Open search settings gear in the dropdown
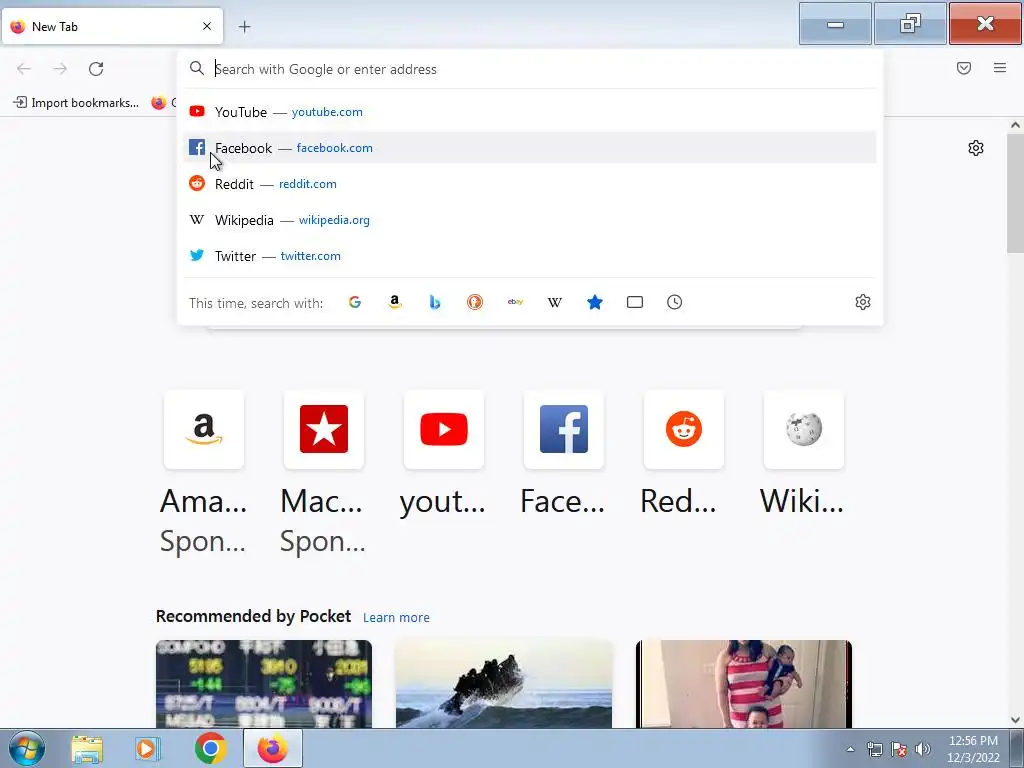Screen dimensions: 1024x768 coord(863,302)
